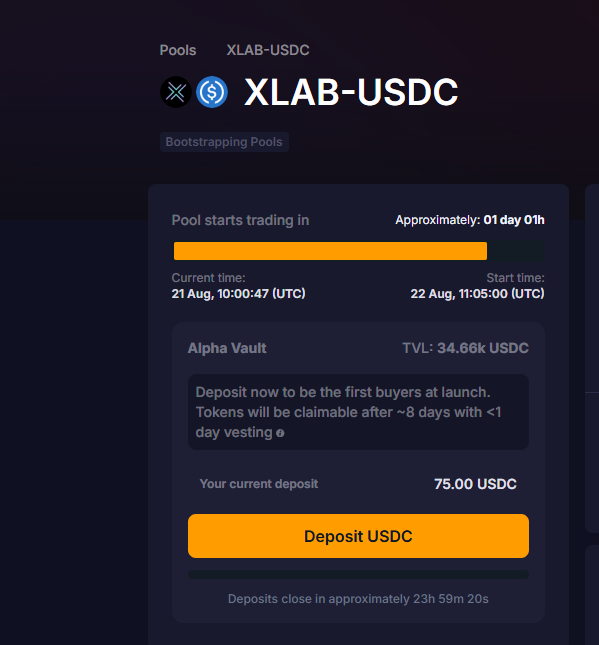599x645 pixels.
Task: Click the empty deposit progress bar below button
Action: coord(358,574)
